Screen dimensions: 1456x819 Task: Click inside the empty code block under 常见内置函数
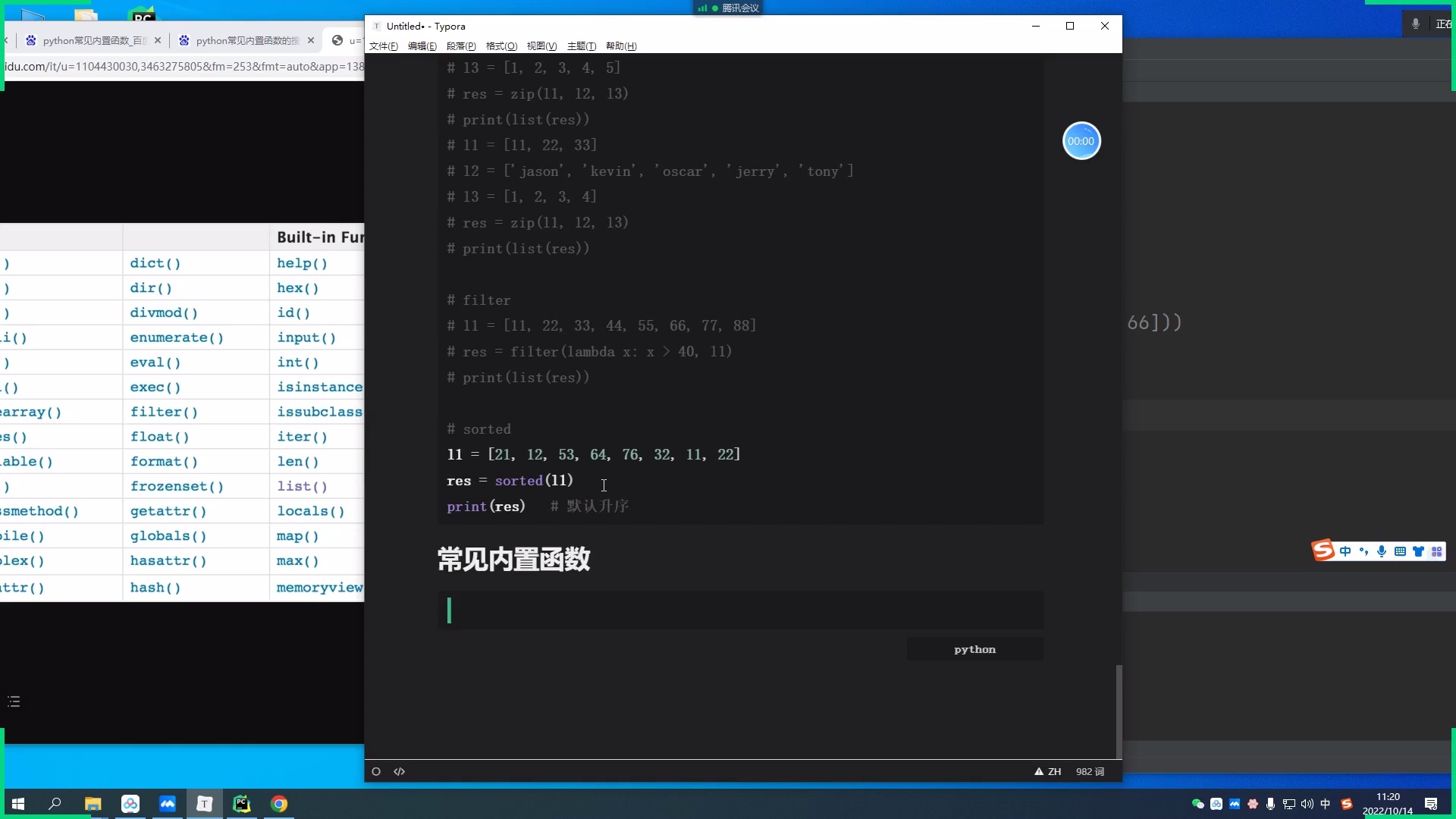[682, 610]
